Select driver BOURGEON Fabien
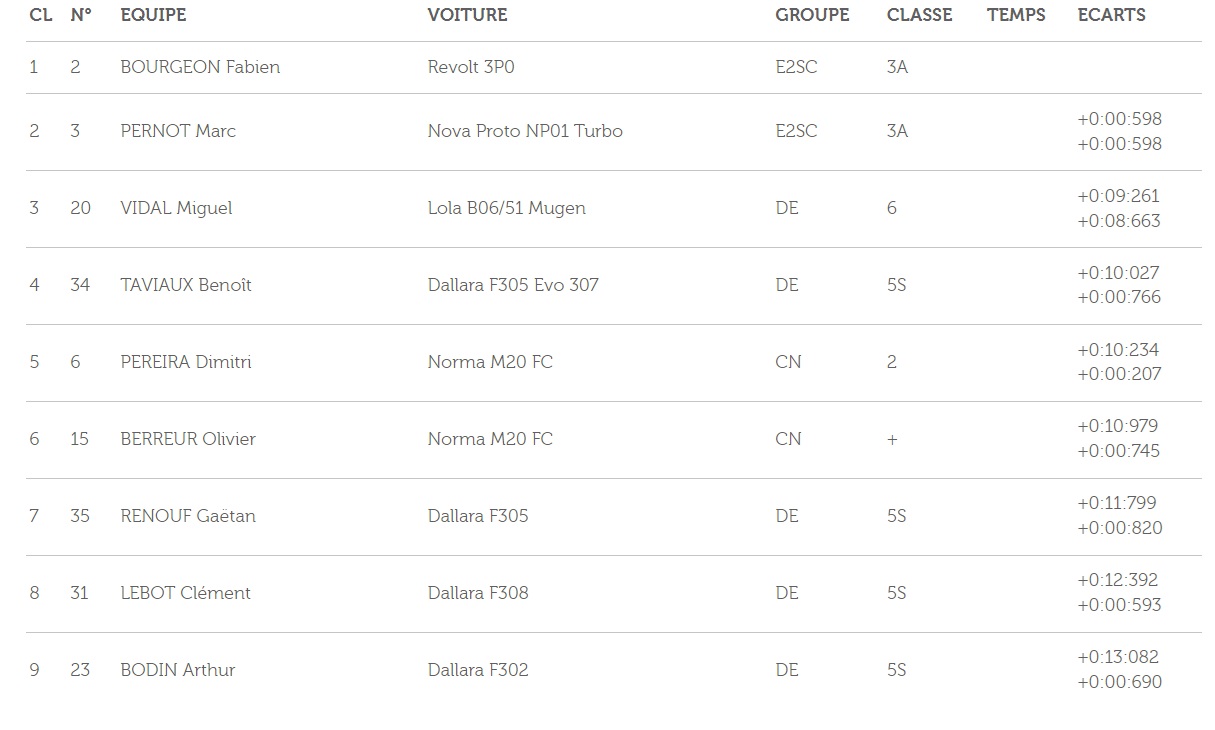Screen dimensions: 1215x730 [200, 67]
